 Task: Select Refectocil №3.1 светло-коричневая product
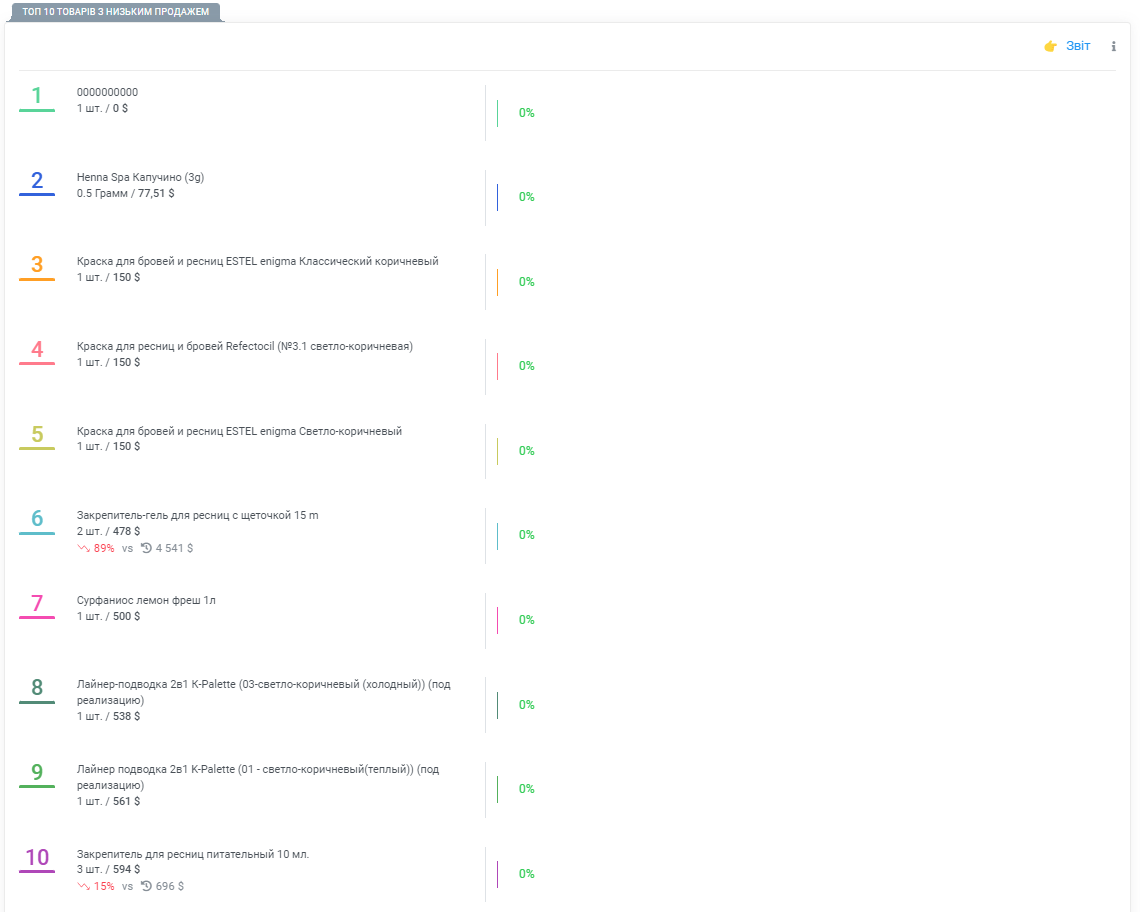[x=245, y=346]
